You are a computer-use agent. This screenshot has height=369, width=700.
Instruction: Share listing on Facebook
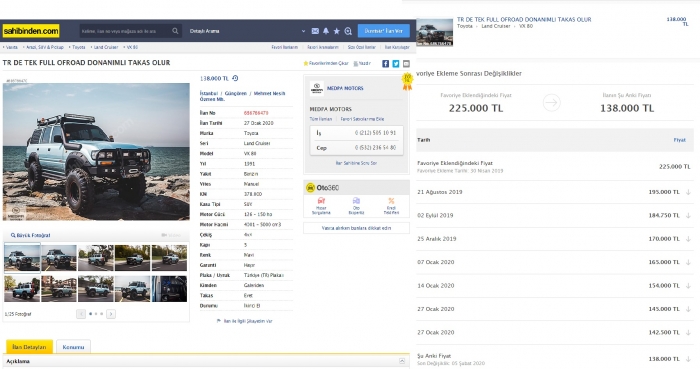pos(385,64)
